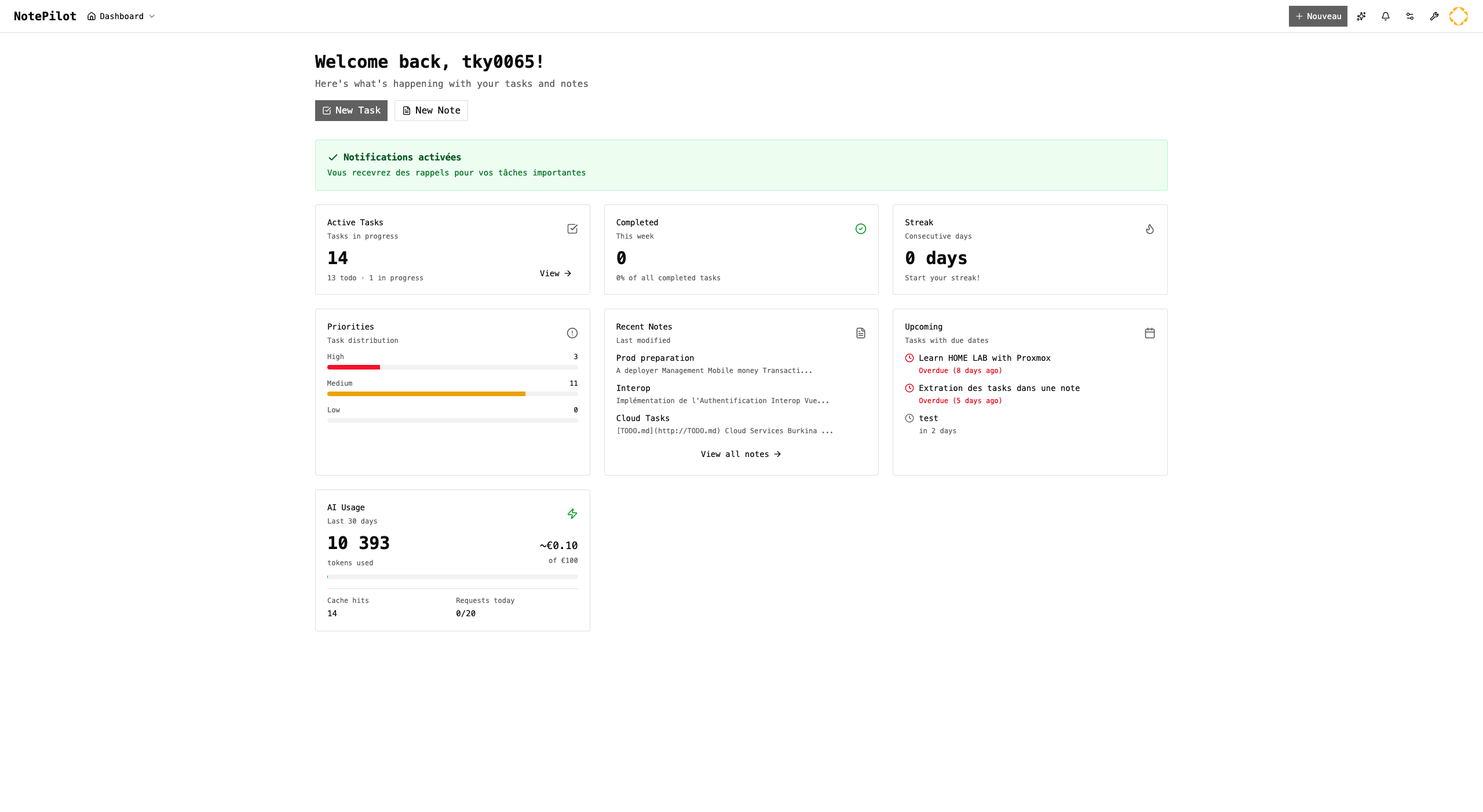Open the Nouveau create menu
This screenshot has height=812, width=1483.
tap(1318, 16)
